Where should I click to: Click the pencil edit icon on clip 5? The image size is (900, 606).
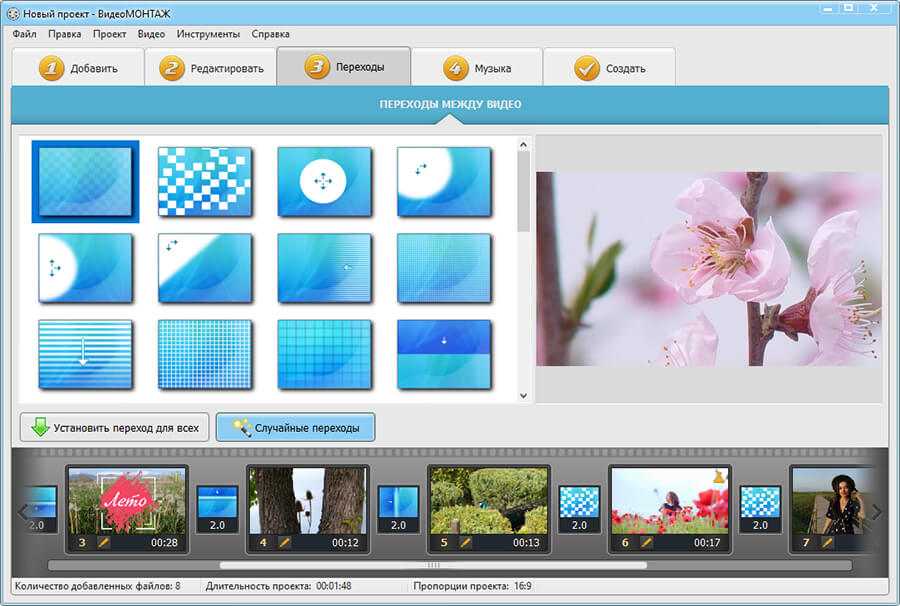465,543
